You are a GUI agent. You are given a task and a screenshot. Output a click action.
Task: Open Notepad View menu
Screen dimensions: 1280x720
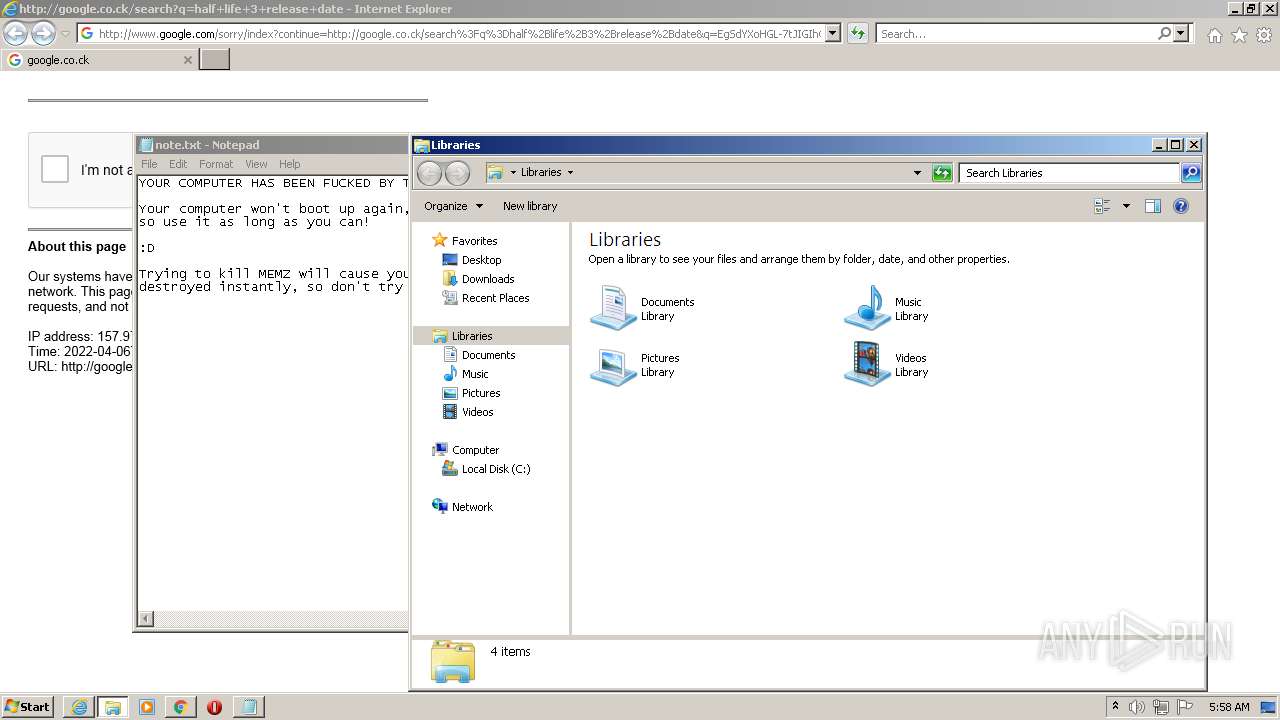tap(256, 164)
